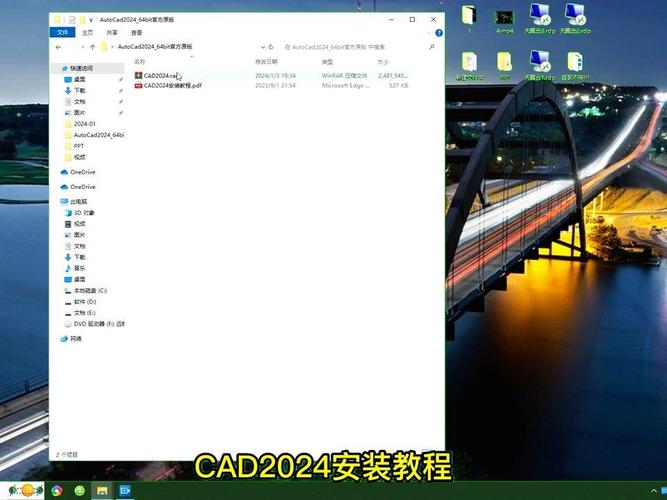667x500 pixels.
Task: Switch to the 查看 ribbon tab
Action: point(137,33)
